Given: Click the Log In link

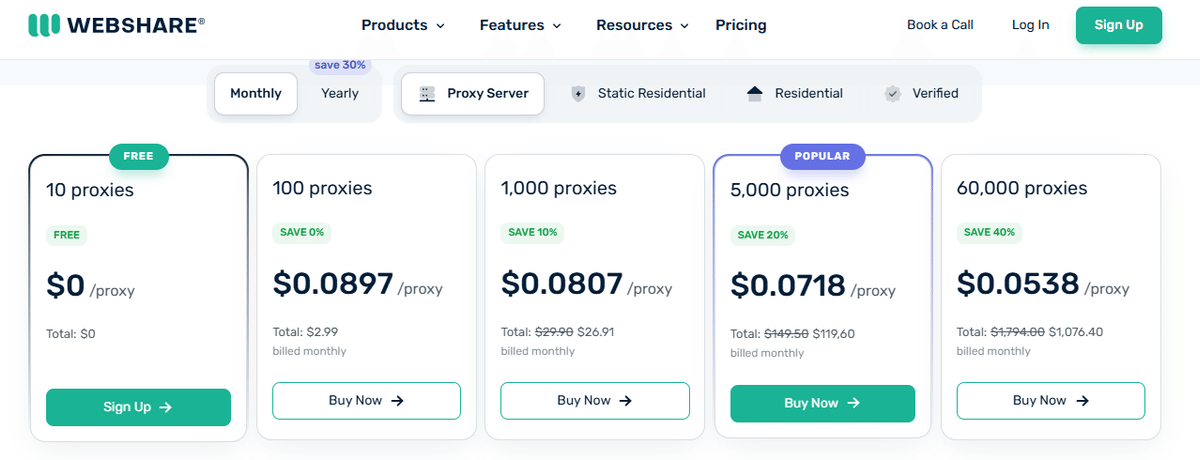Looking at the screenshot, I should tap(1030, 25).
